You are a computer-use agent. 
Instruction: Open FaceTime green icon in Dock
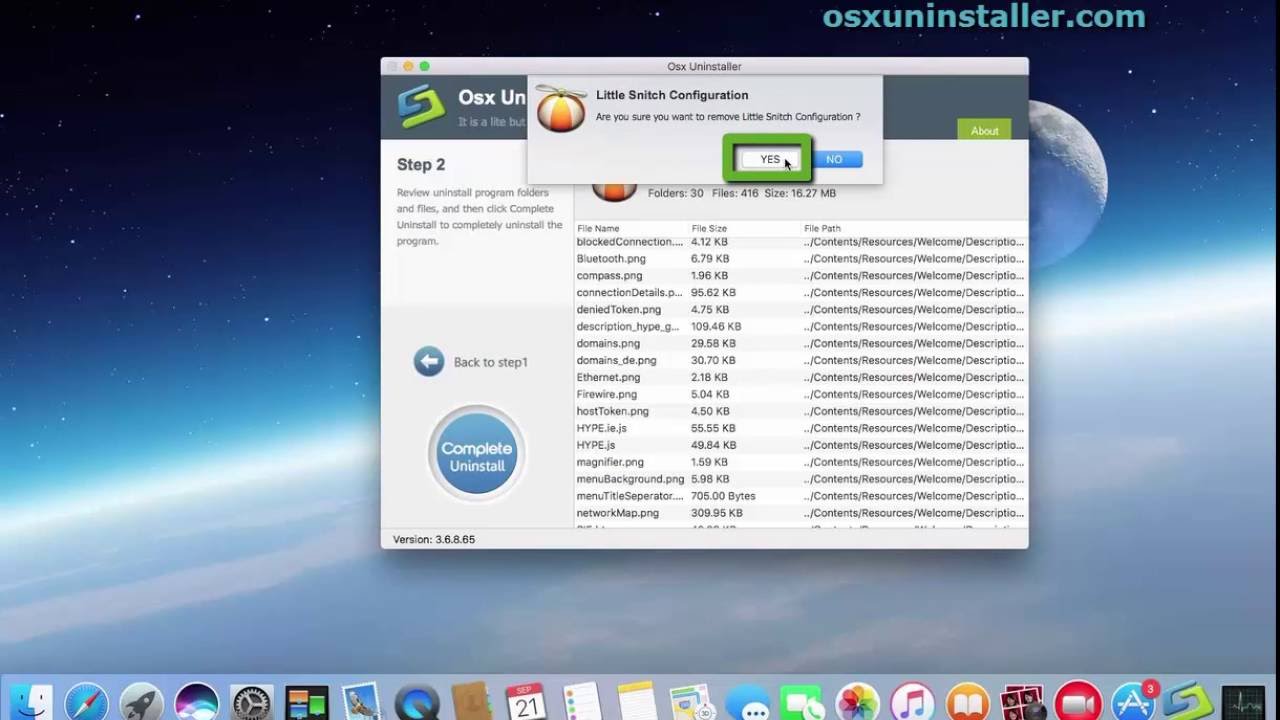pos(802,702)
